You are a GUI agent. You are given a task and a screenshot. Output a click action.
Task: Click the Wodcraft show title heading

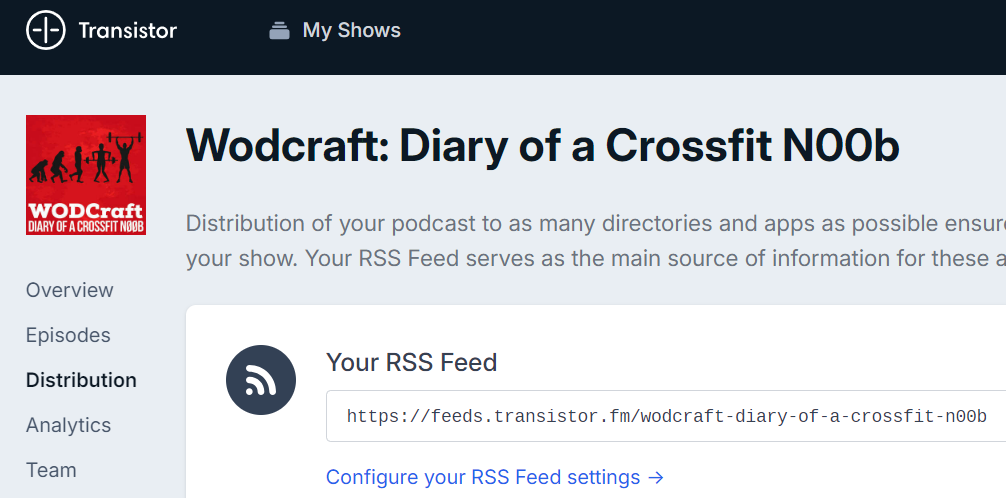pos(542,146)
